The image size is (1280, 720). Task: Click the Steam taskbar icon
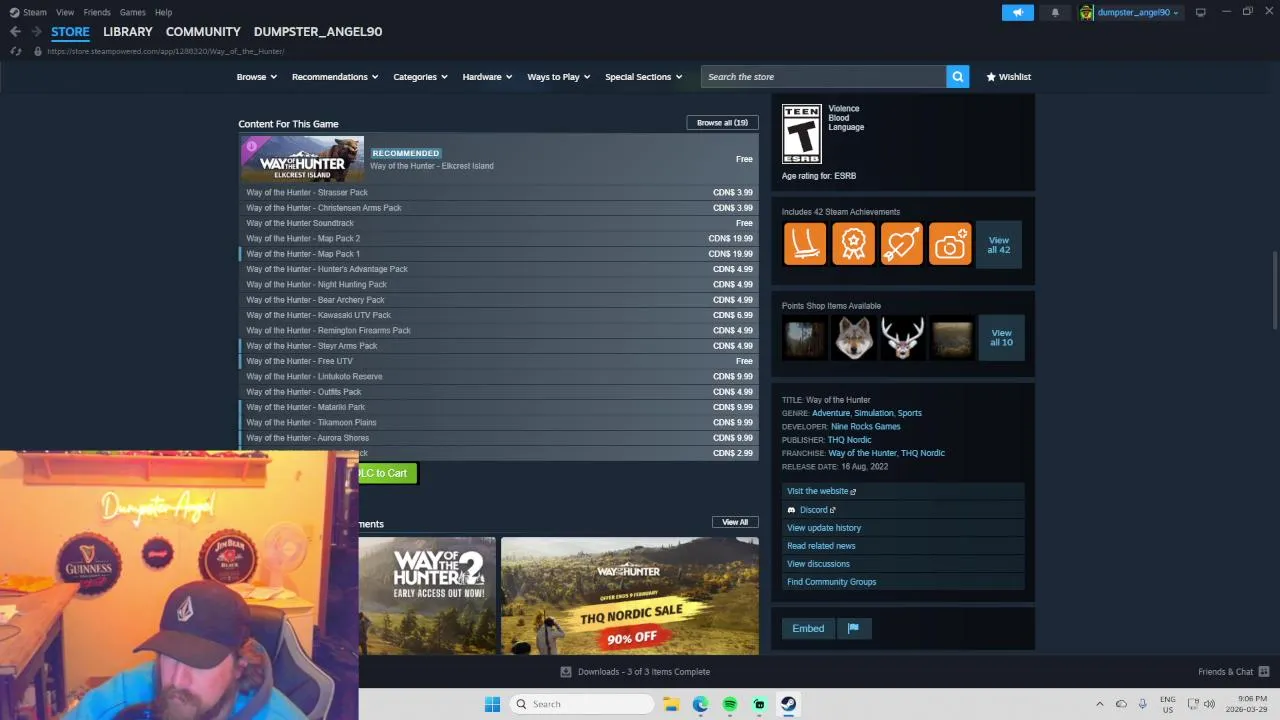(x=788, y=704)
